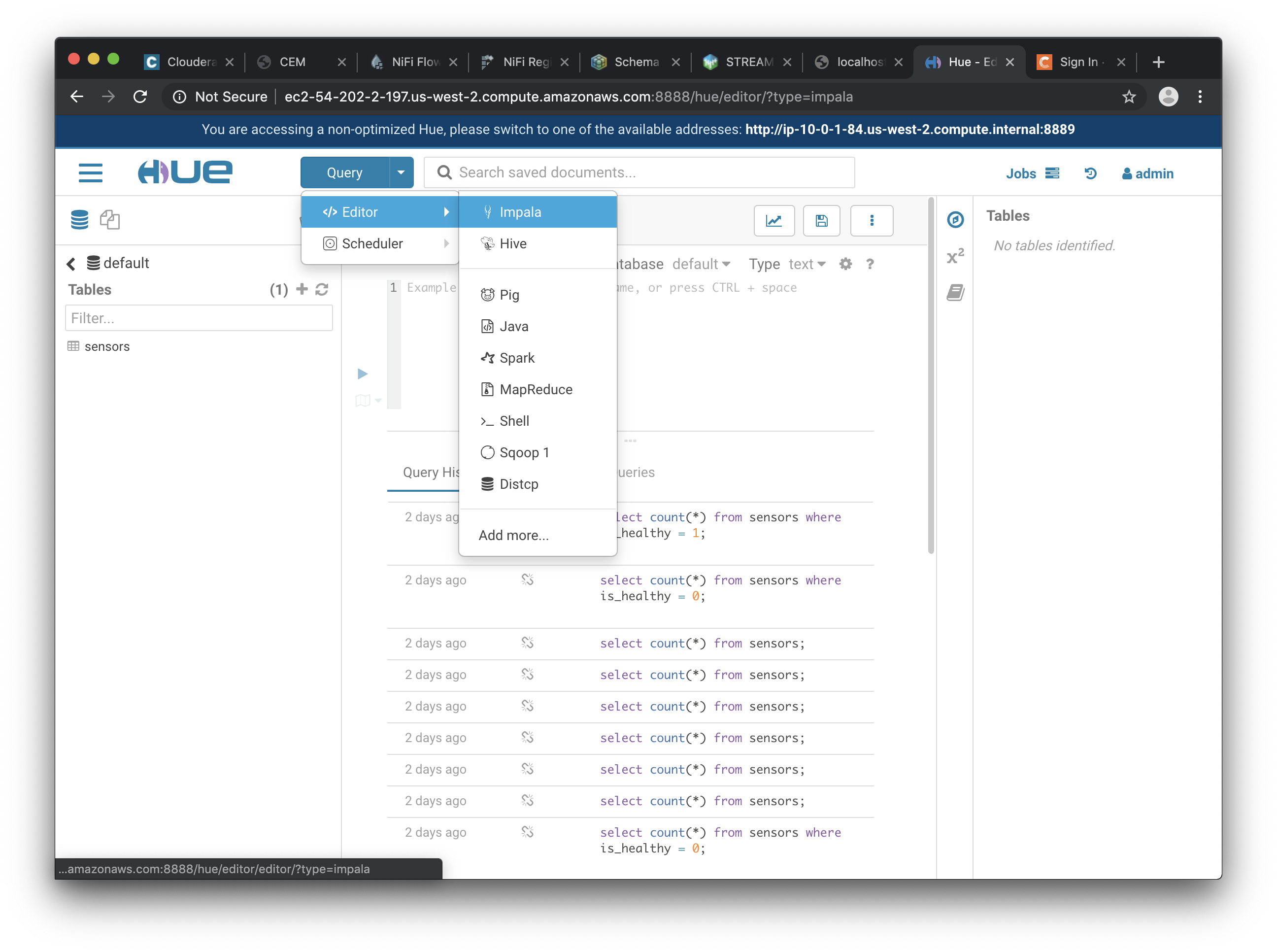The image size is (1277, 952).
Task: Select Spark from the editor menu
Action: tap(517, 358)
